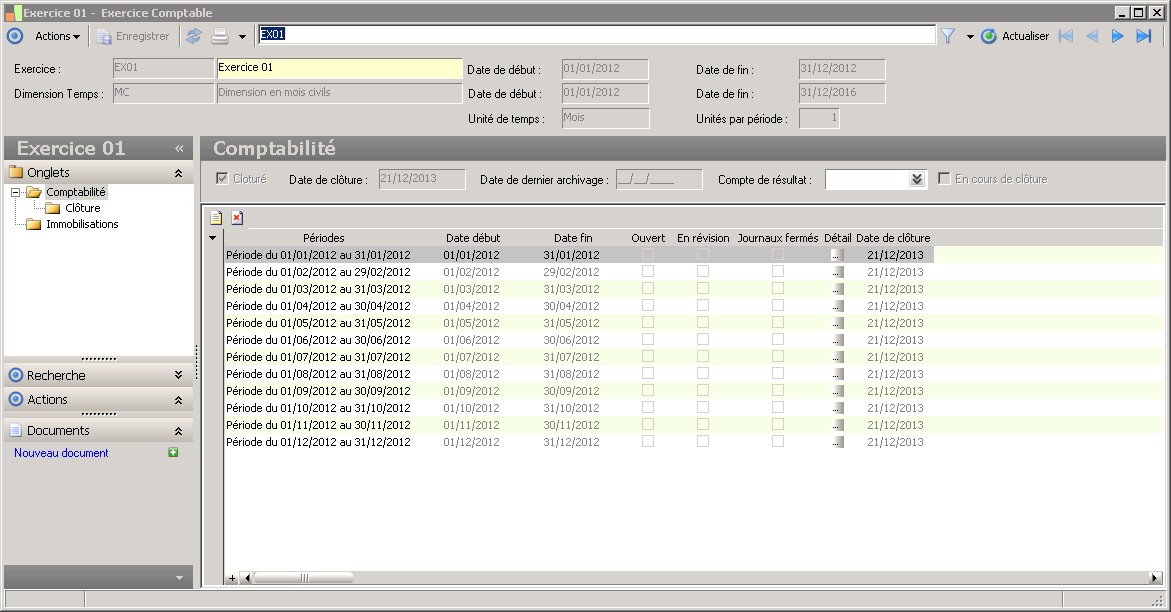Click the Nouveau document link
The height and width of the screenshot is (612, 1171).
pos(61,453)
